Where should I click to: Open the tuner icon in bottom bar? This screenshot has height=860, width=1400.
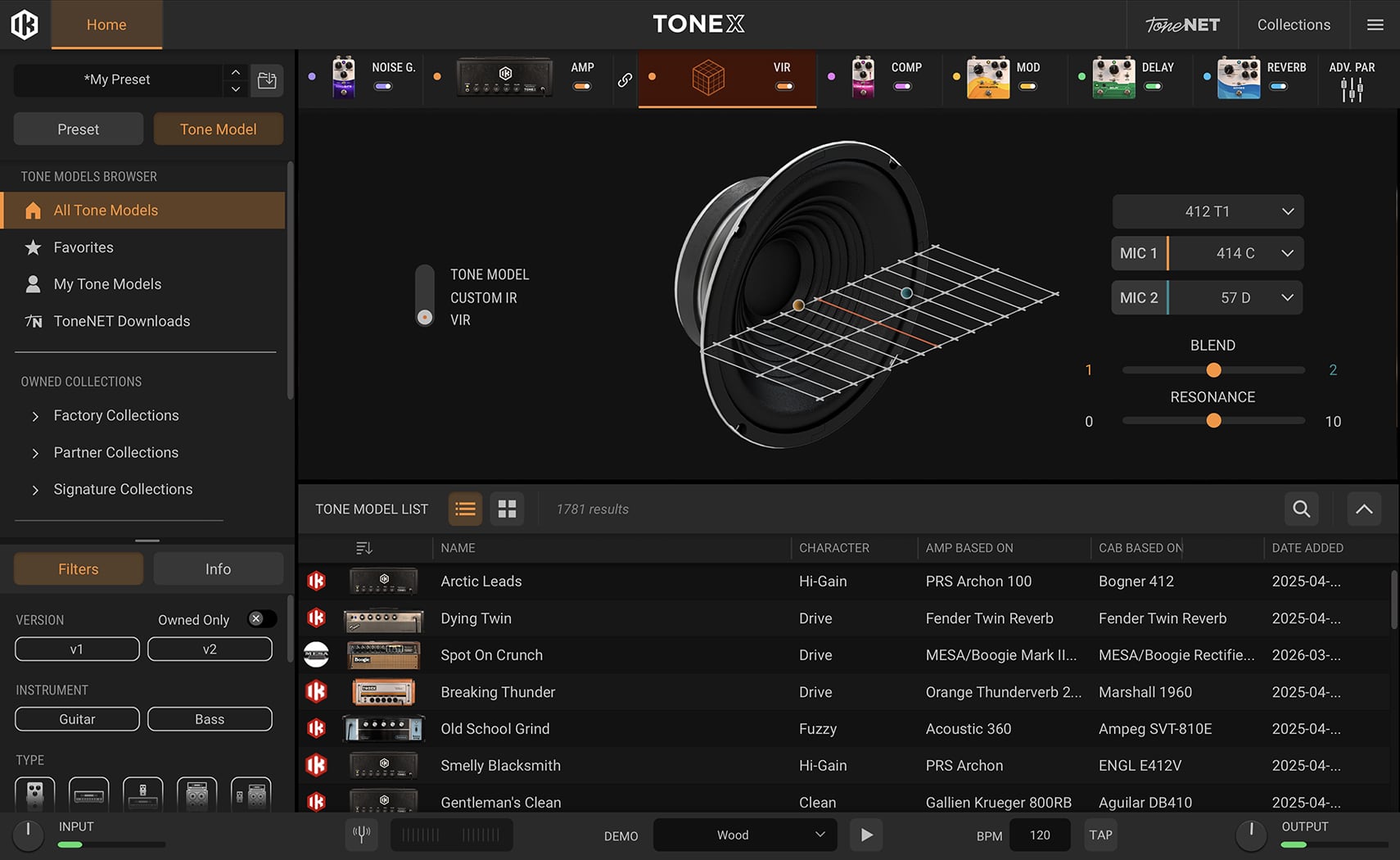tap(361, 835)
